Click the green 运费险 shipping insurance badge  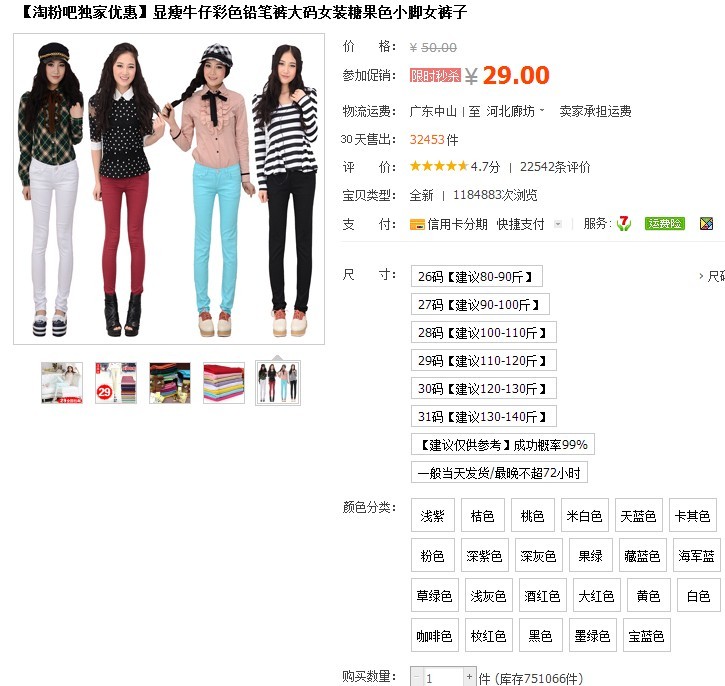[664, 224]
